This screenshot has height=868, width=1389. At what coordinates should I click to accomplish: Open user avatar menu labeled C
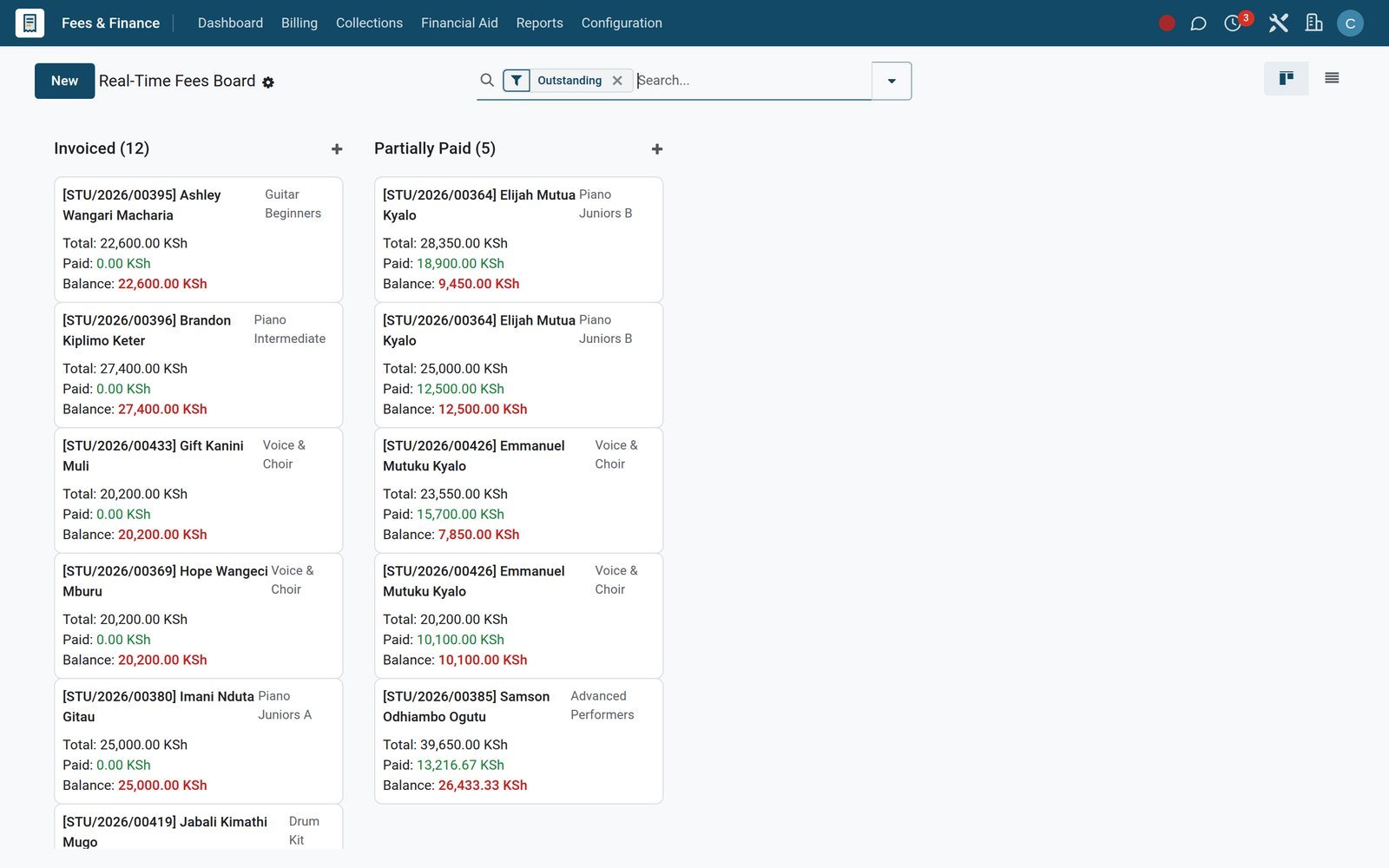1350,23
